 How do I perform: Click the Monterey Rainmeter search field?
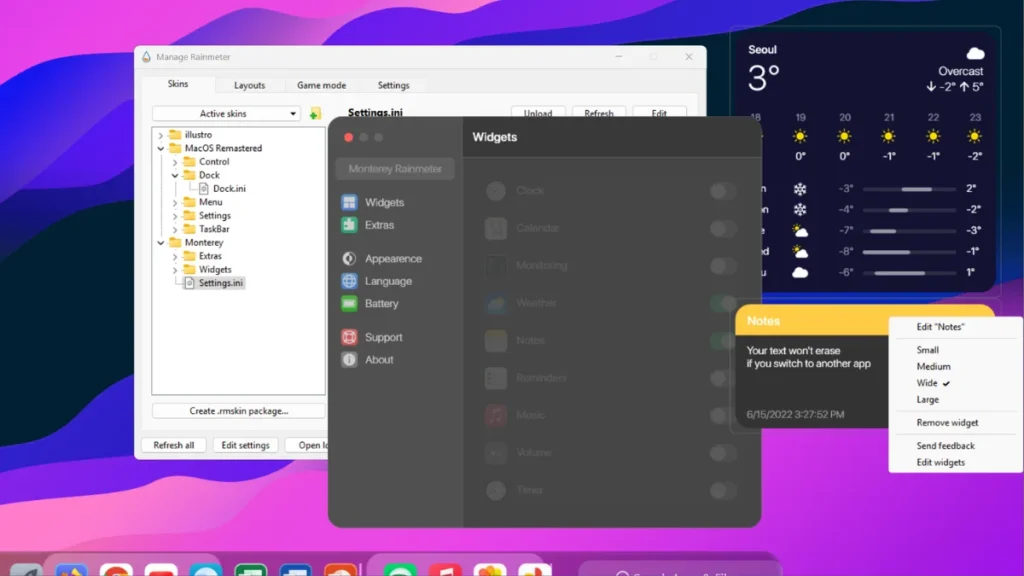(395, 168)
